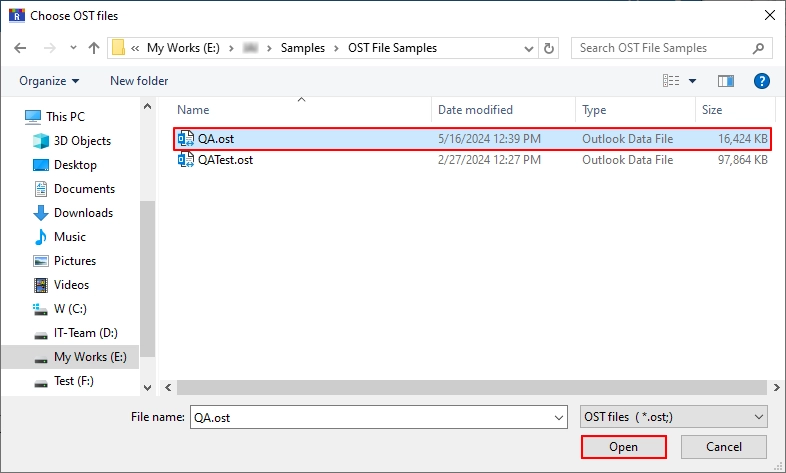
Task: Select My Works (E:) drive
Action: pyautogui.click(x=90, y=357)
